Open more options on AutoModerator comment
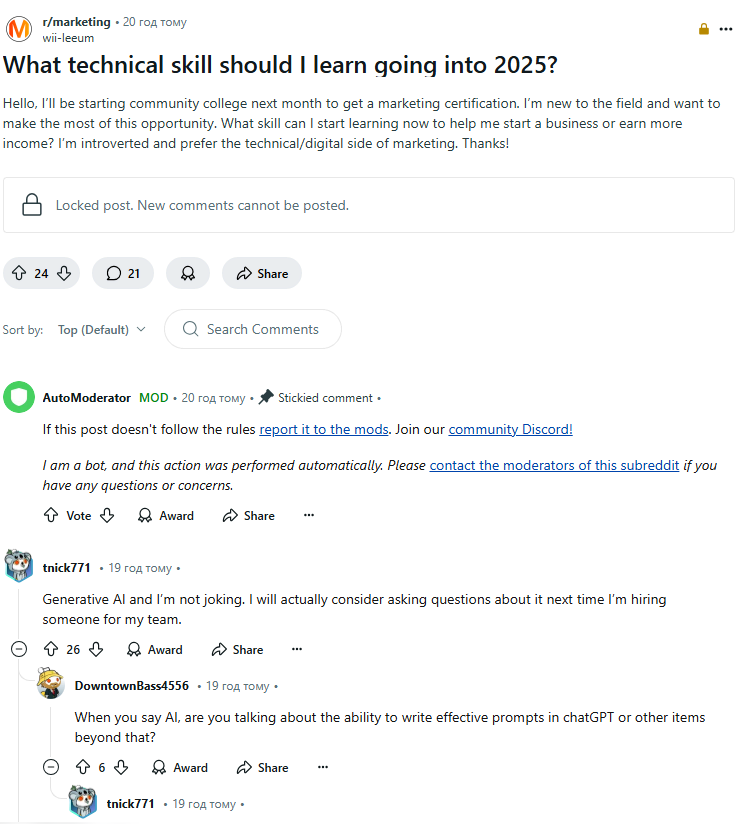 pyautogui.click(x=308, y=515)
